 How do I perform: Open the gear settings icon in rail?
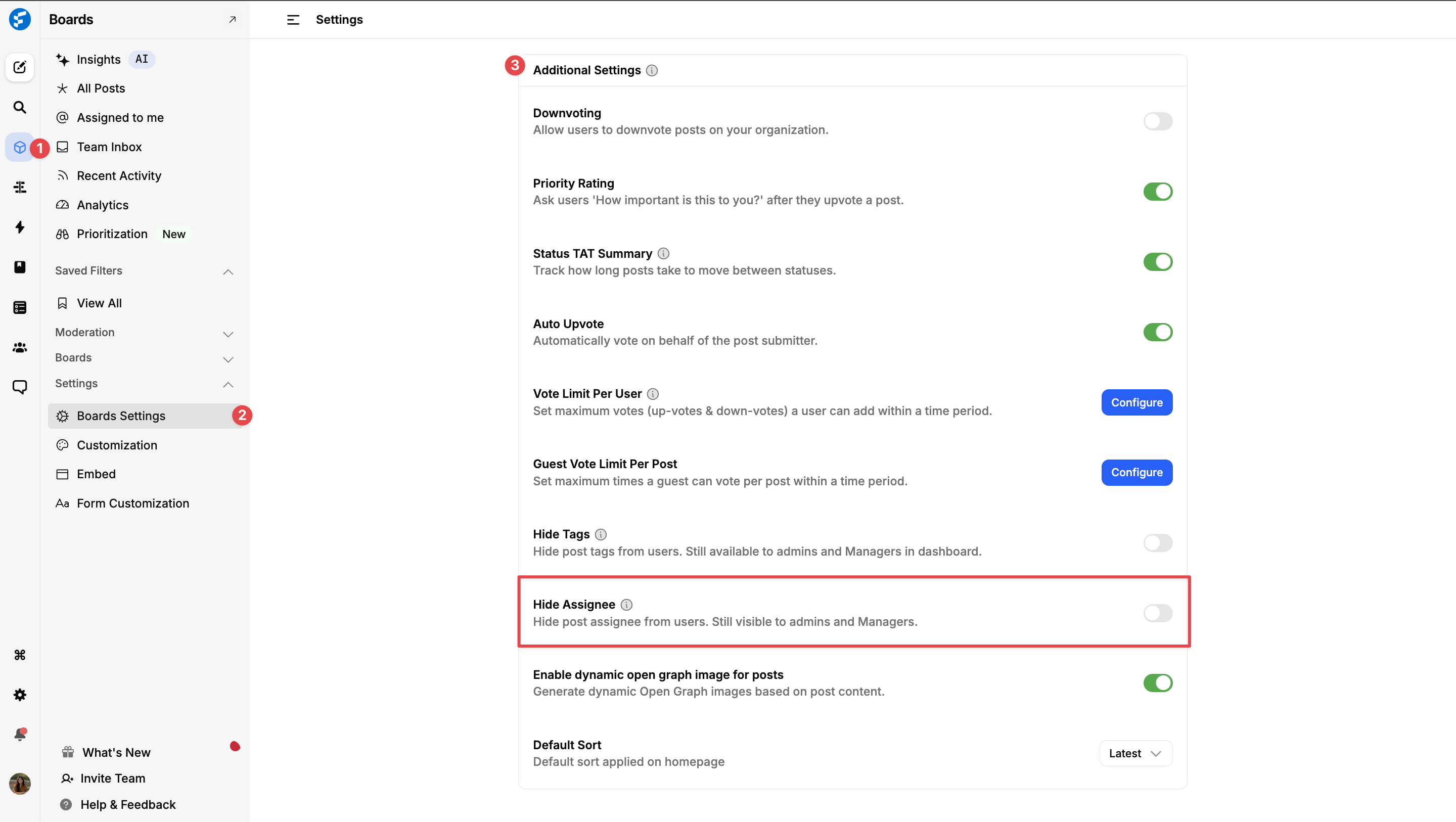(20, 695)
